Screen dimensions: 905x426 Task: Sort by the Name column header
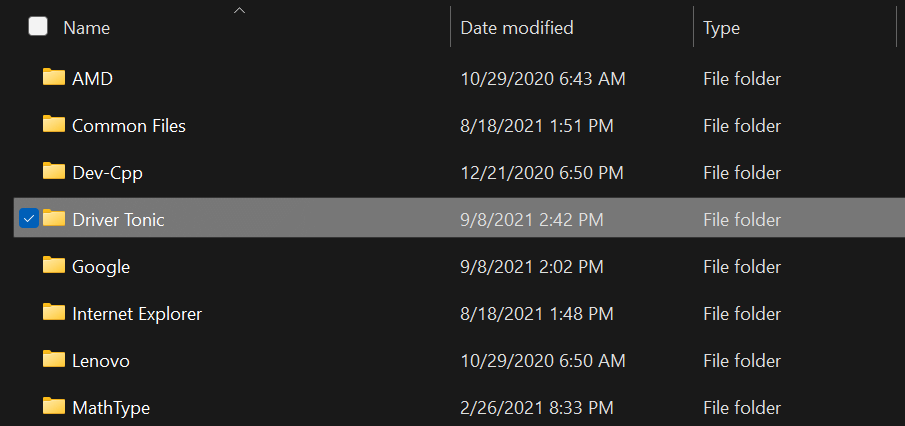tap(87, 27)
